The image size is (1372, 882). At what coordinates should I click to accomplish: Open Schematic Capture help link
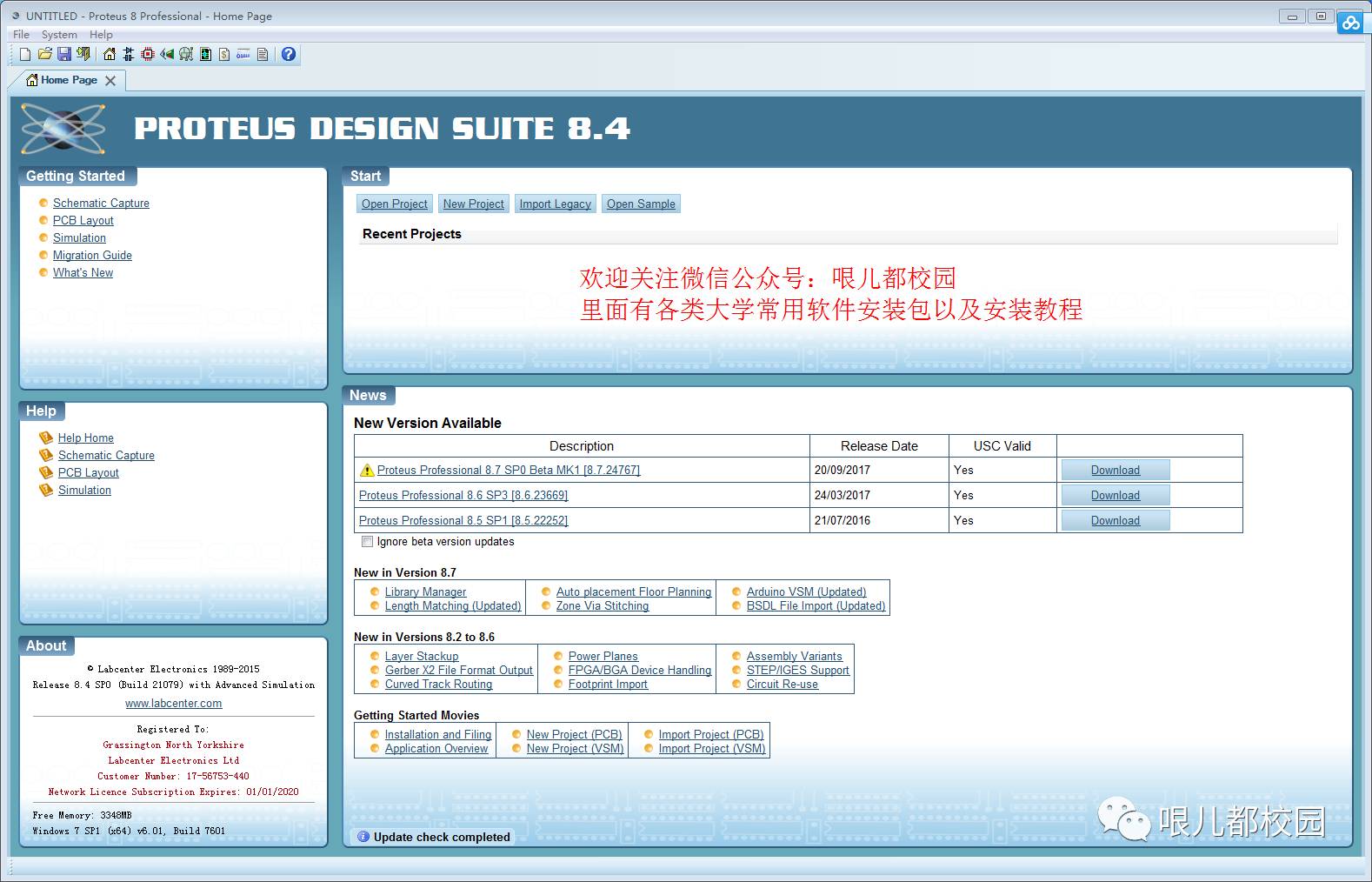tap(106, 455)
